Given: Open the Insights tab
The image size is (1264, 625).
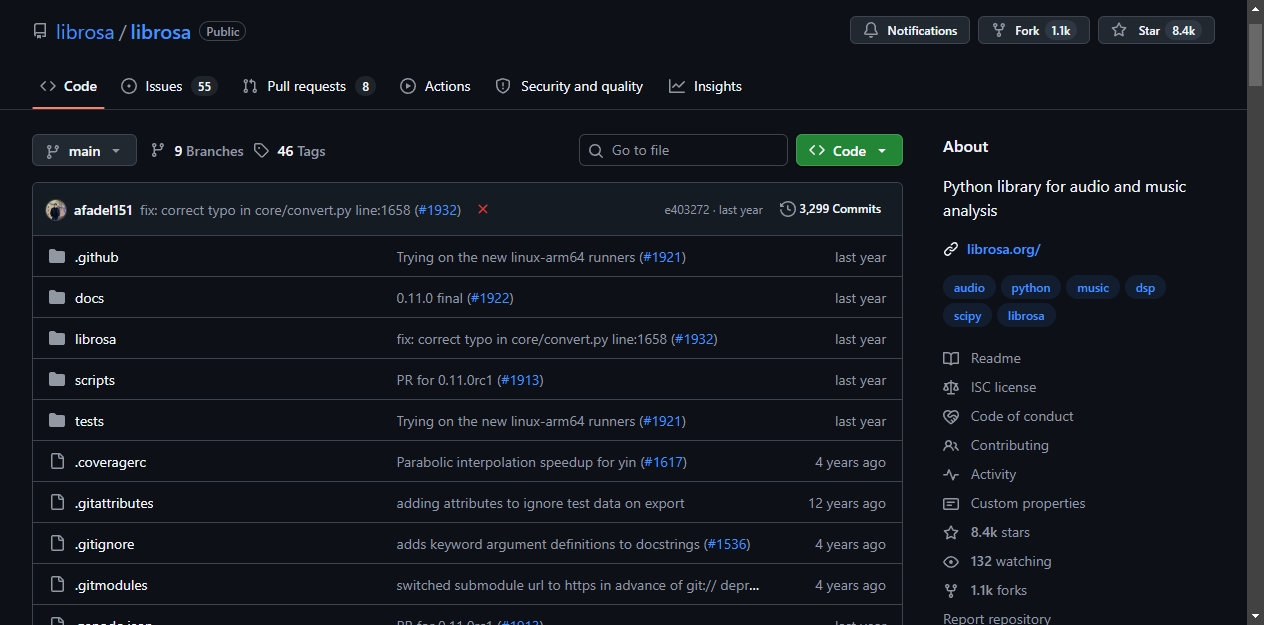Looking at the screenshot, I should 706,86.
